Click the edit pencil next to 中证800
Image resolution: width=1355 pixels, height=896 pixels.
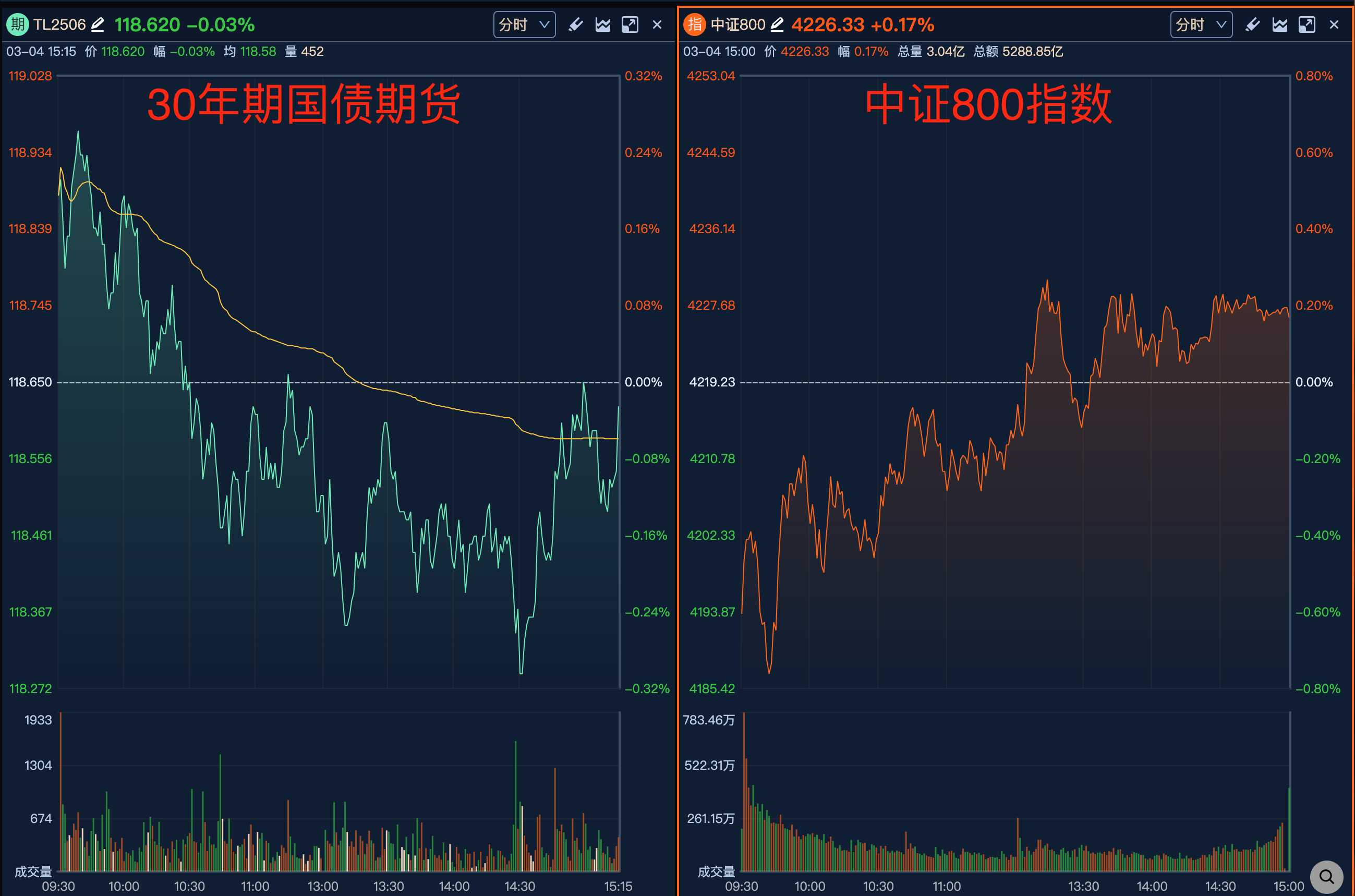(x=777, y=25)
